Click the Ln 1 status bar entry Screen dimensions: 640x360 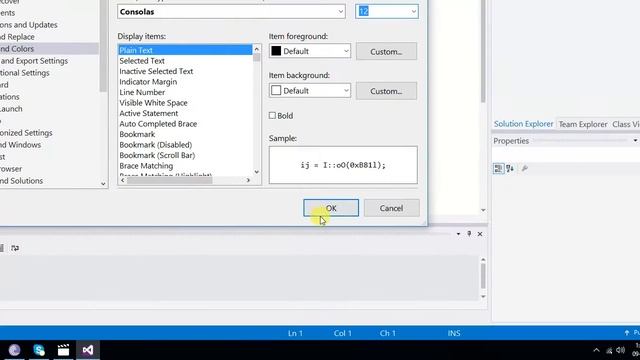[x=295, y=333]
